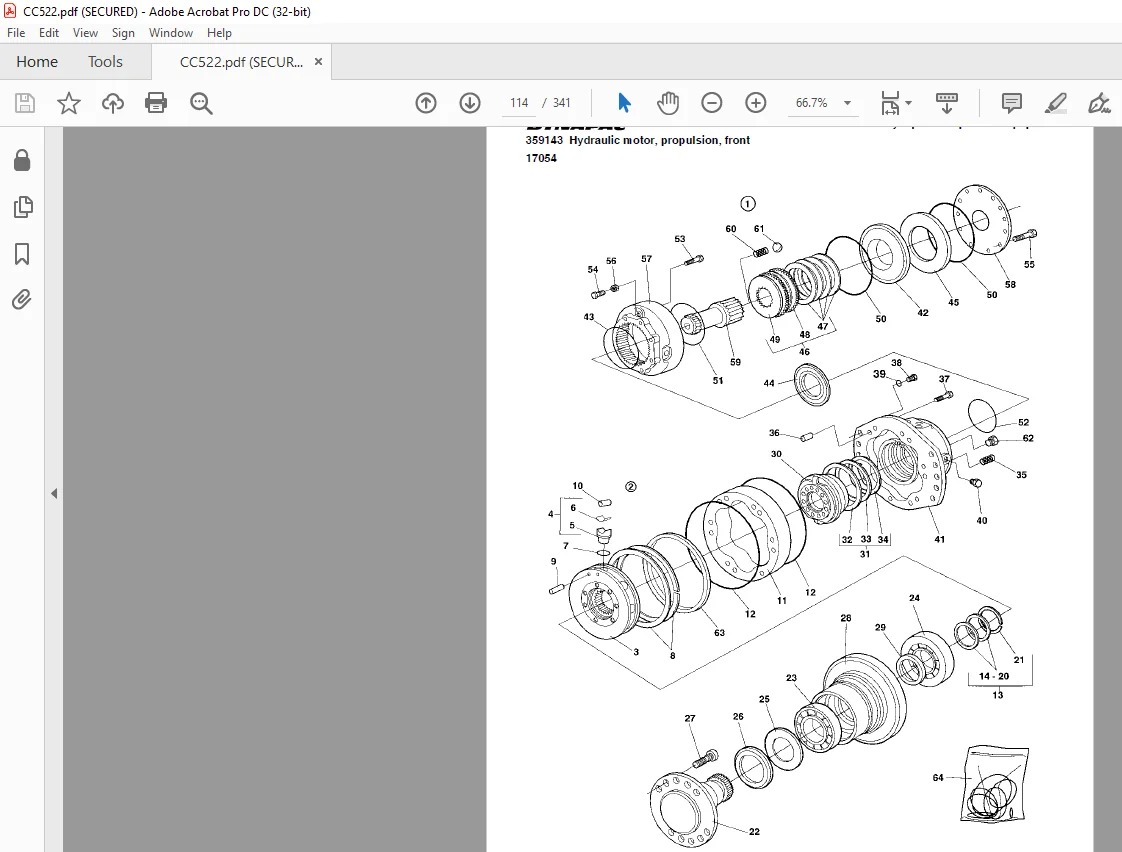Click part label 44 beside the seal

point(769,383)
